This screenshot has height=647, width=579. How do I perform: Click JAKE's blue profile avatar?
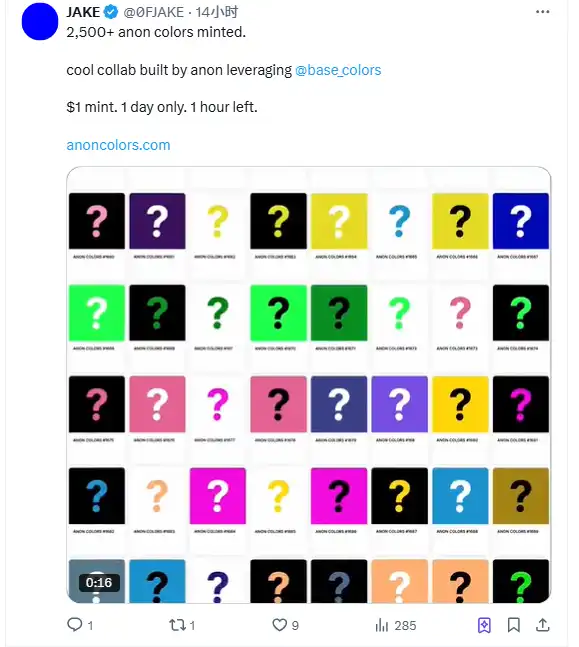click(x=40, y=21)
